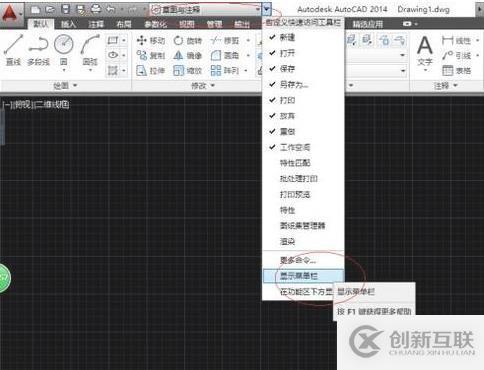The image size is (484, 370).
Task: Uncheck 打开 in the quick access menu
Action: tap(303, 53)
